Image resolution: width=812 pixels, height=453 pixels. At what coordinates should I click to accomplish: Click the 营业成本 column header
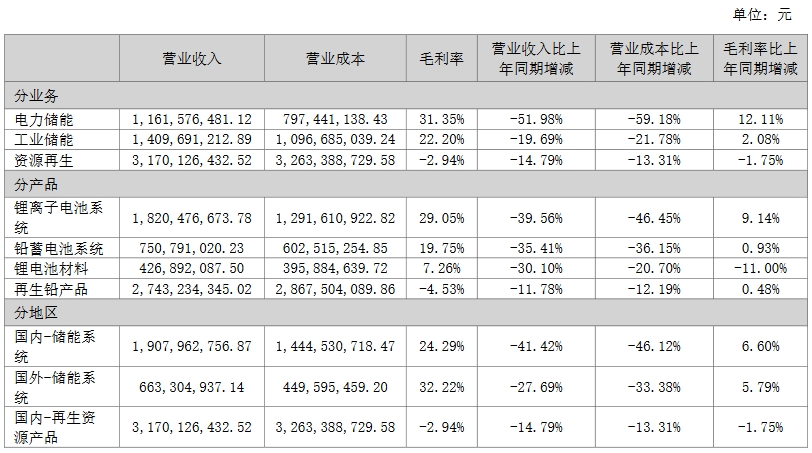(335, 59)
